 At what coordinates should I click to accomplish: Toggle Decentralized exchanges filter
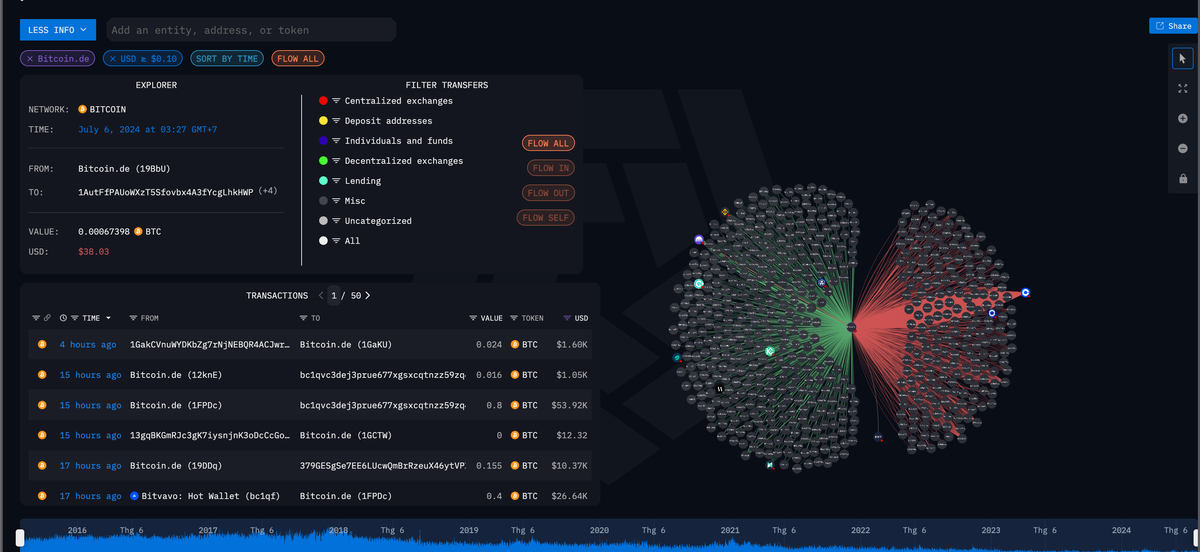pos(391,161)
